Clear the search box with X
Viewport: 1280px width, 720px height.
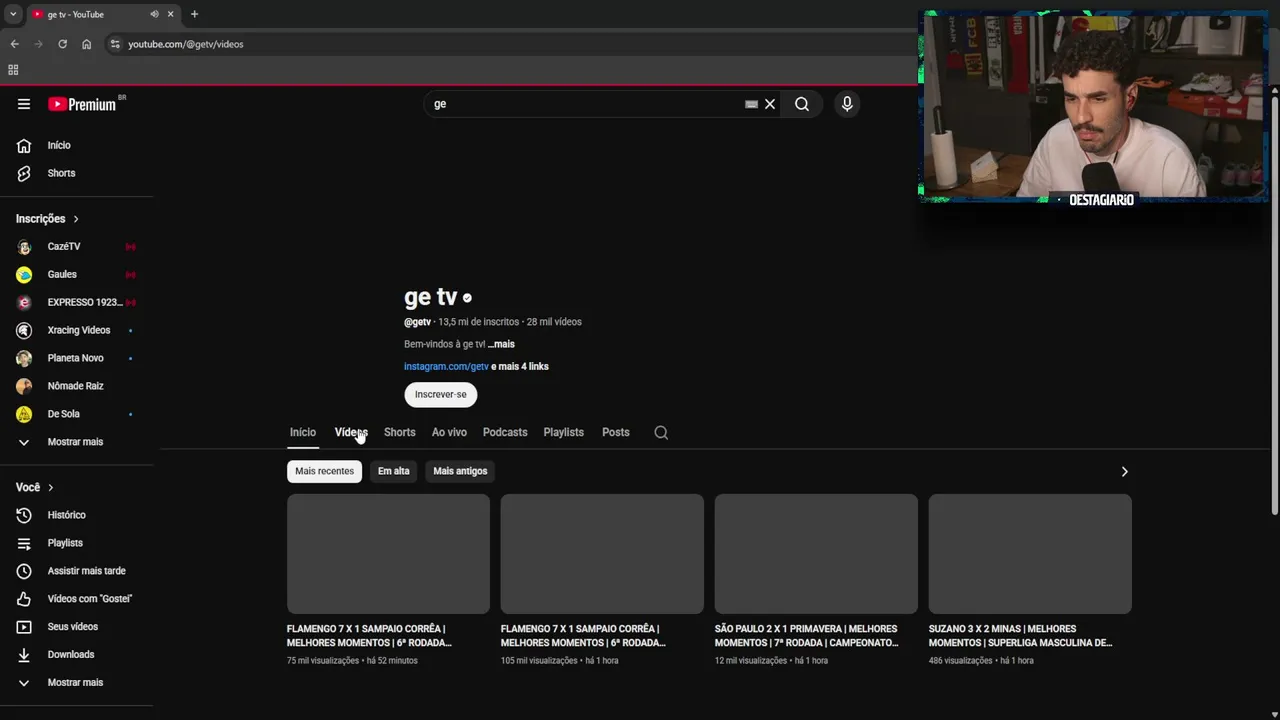[770, 104]
